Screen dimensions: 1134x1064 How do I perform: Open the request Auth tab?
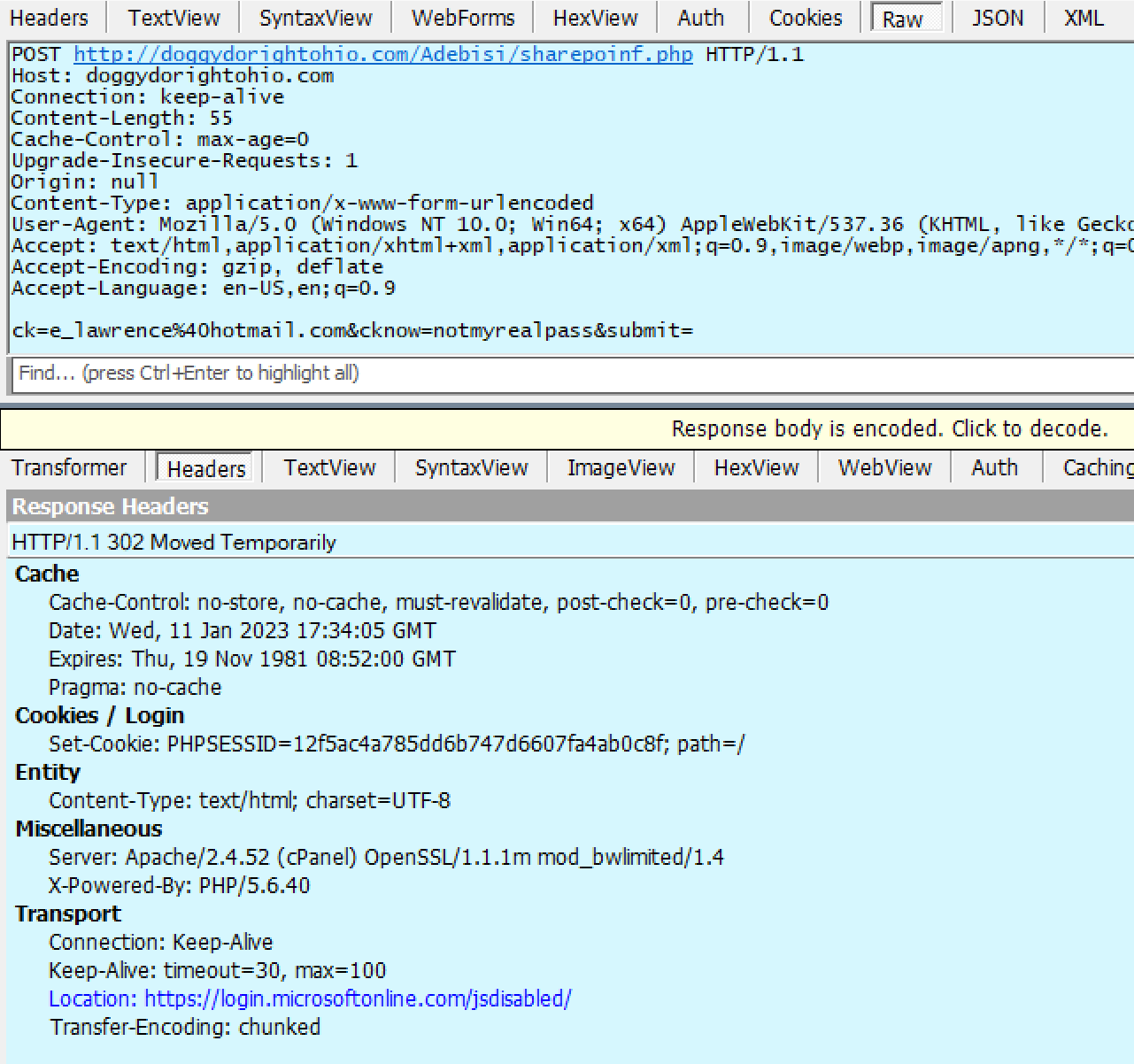(x=700, y=18)
